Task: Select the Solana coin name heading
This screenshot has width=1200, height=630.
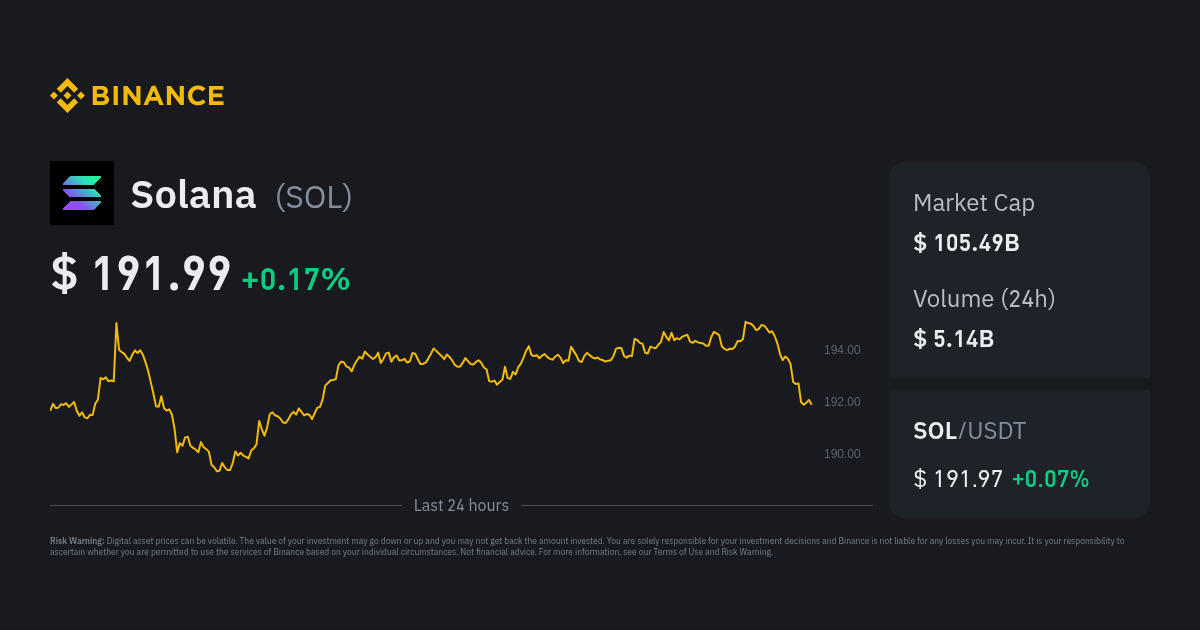Action: click(193, 195)
